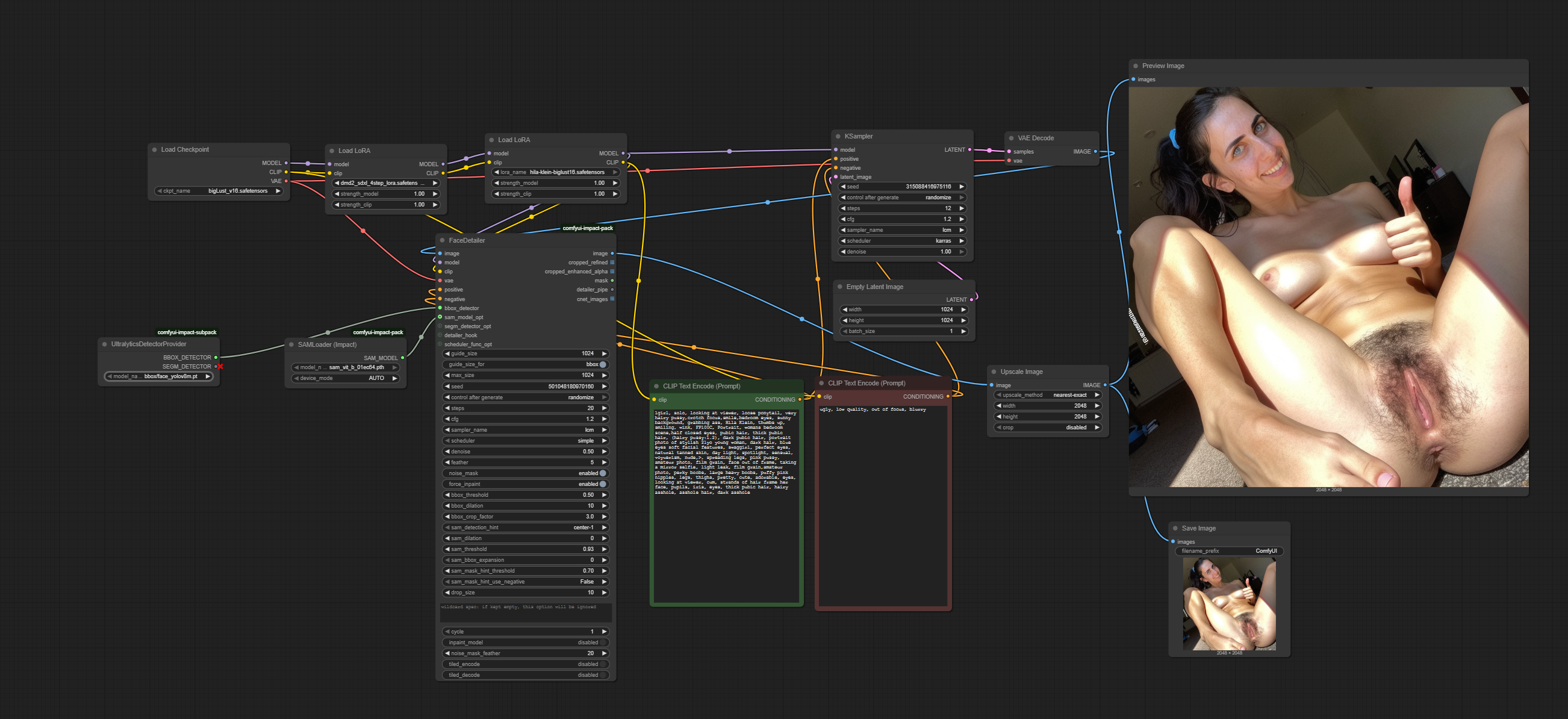Click the FaceDetailer node collapse dot

443,240
